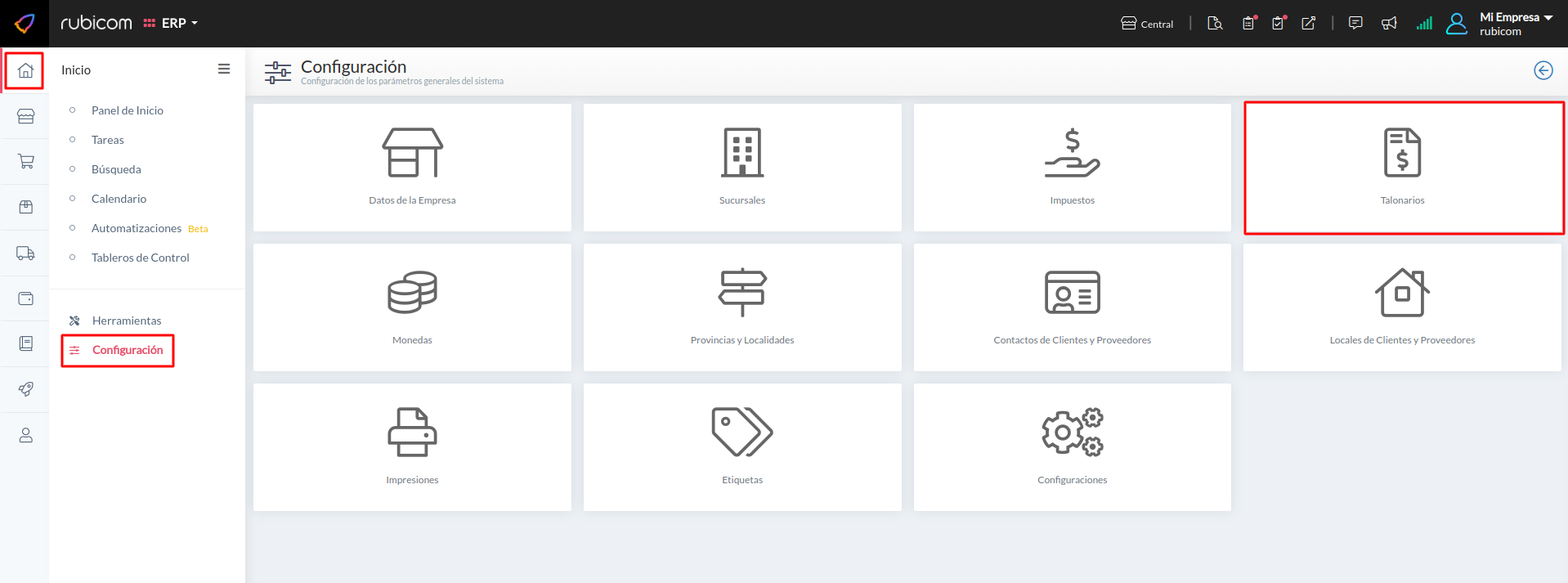The image size is (1568, 583).
Task: Click the document search icon in top bar
Action: point(1215,24)
